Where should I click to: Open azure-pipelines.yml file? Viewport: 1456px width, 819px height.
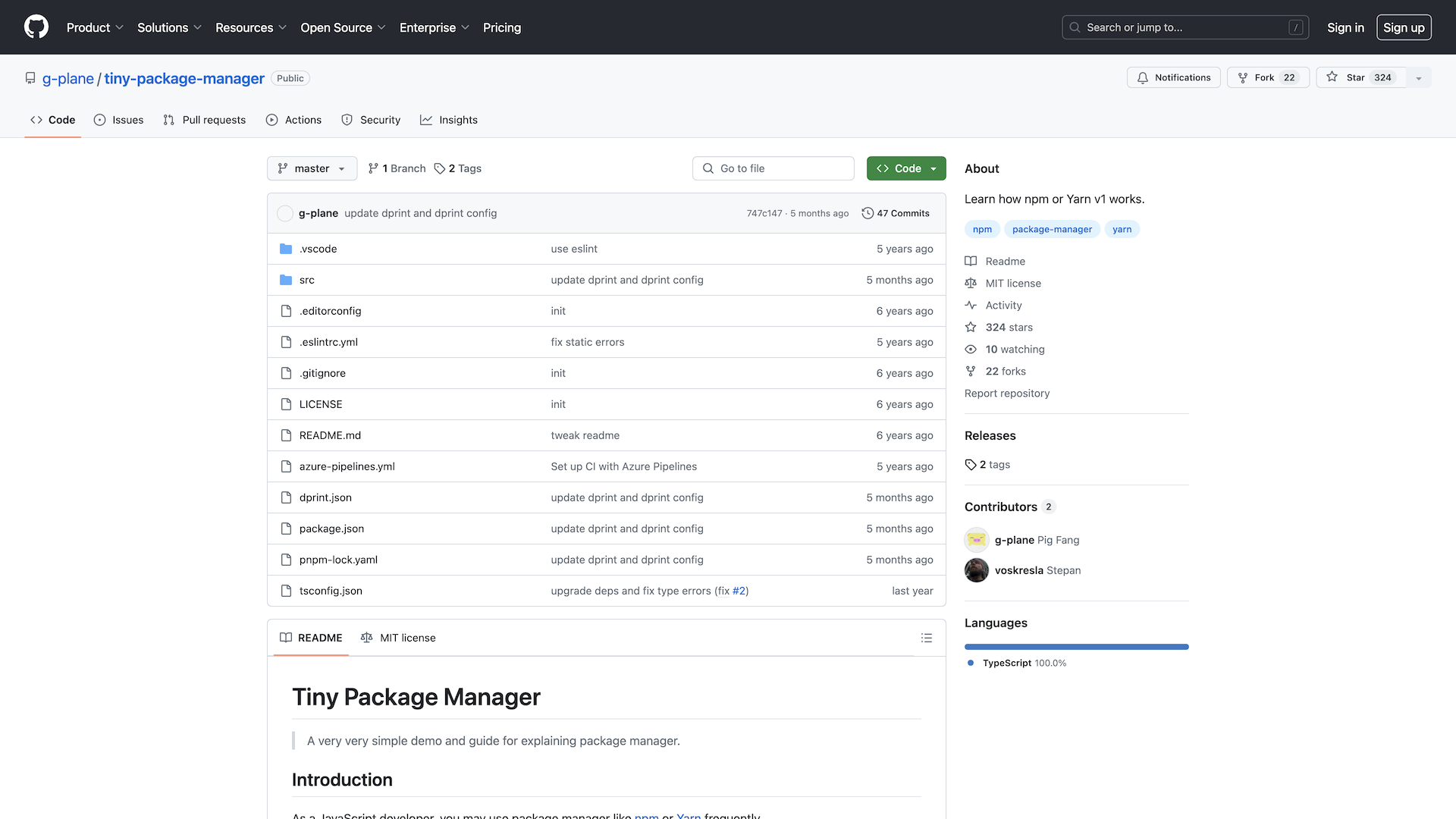click(x=347, y=466)
